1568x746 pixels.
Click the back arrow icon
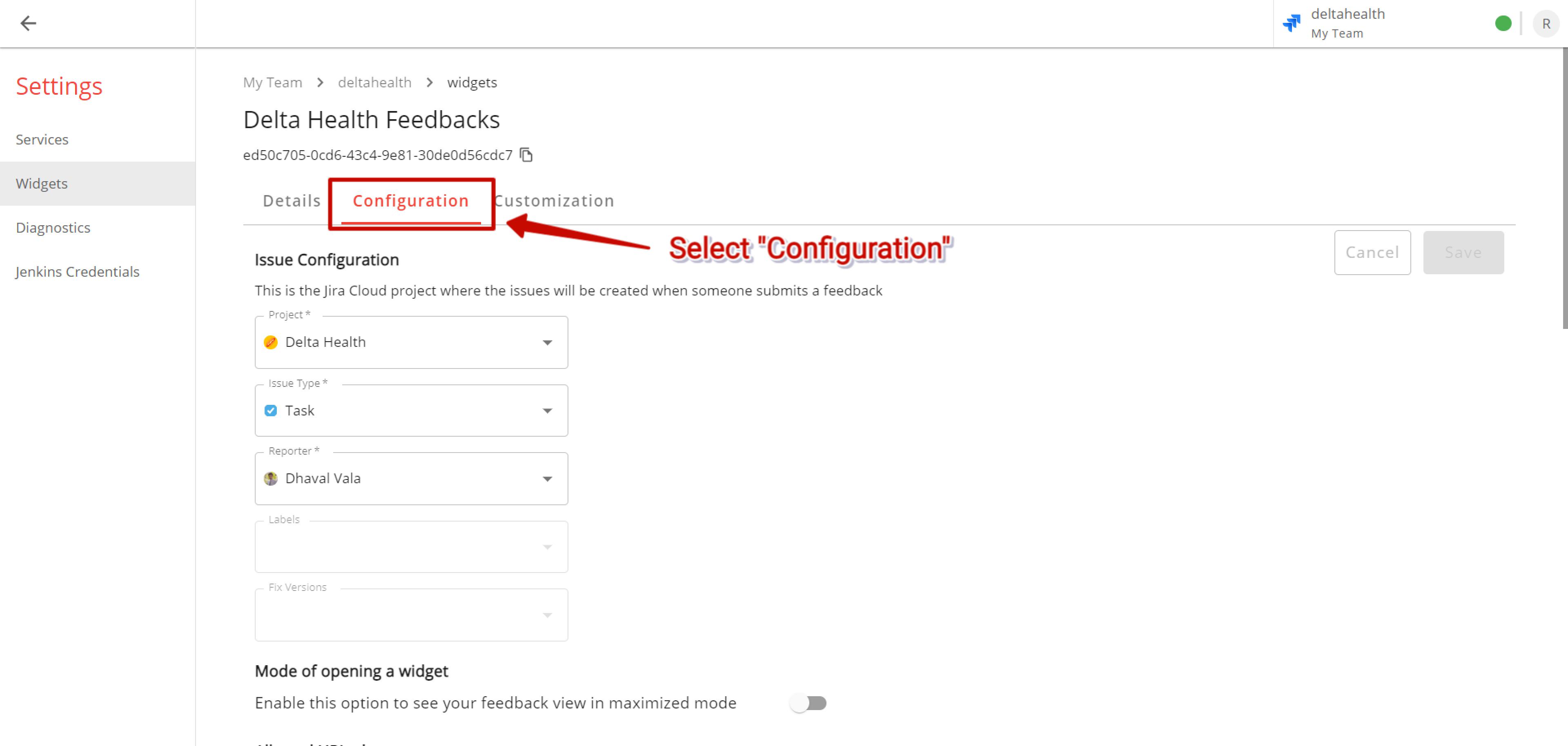pos(28,23)
